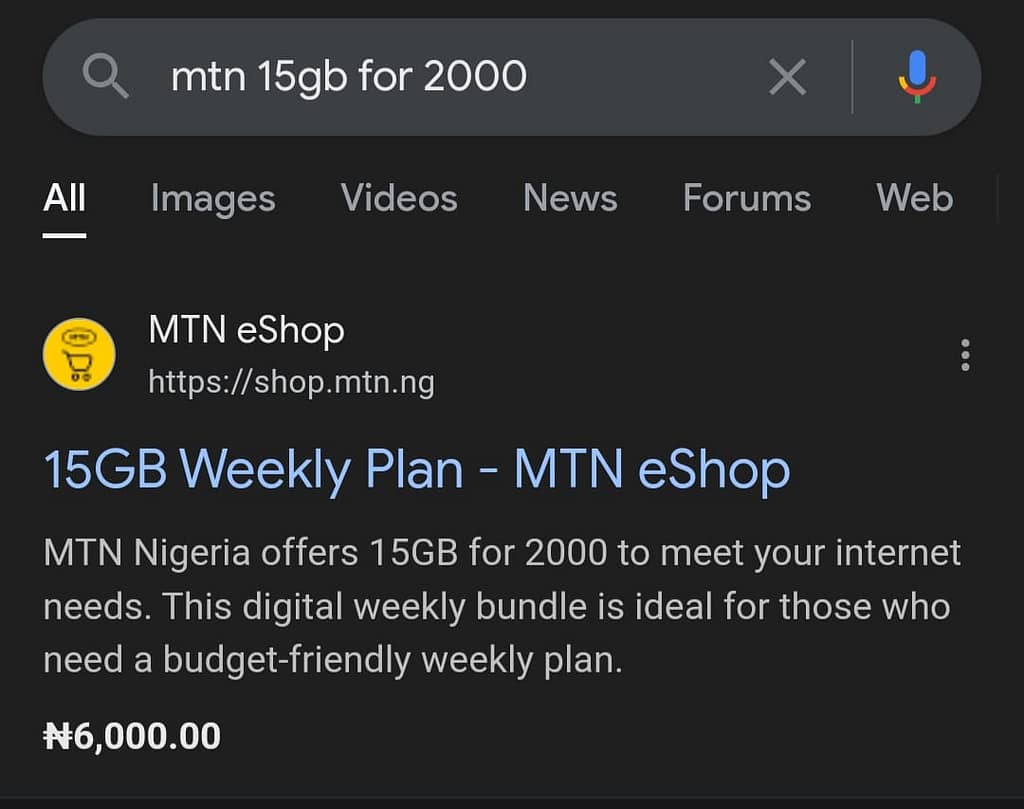Viewport: 1024px width, 809px height.
Task: Select the News results tab
Action: tap(570, 199)
